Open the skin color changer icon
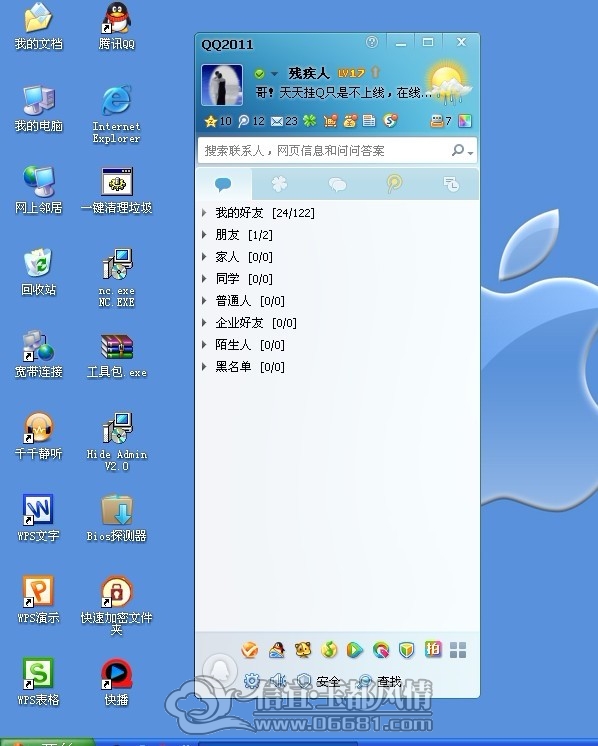This screenshot has height=746, width=598. click(465, 121)
